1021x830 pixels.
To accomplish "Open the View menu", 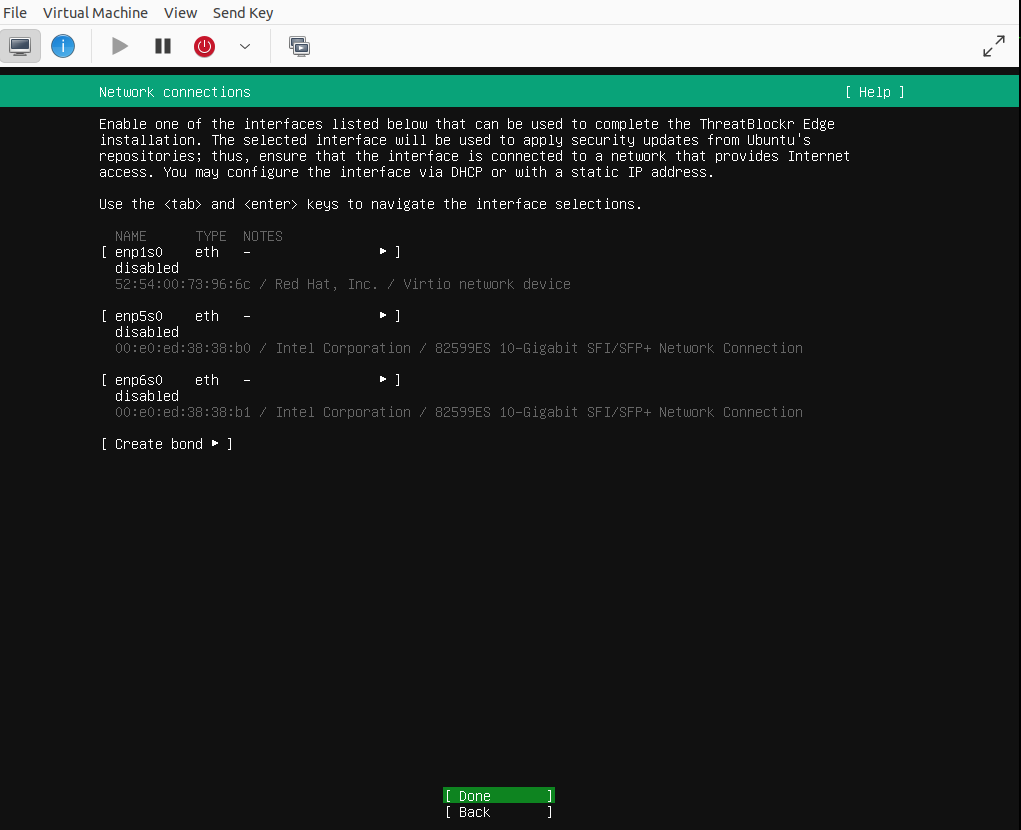I will 180,13.
